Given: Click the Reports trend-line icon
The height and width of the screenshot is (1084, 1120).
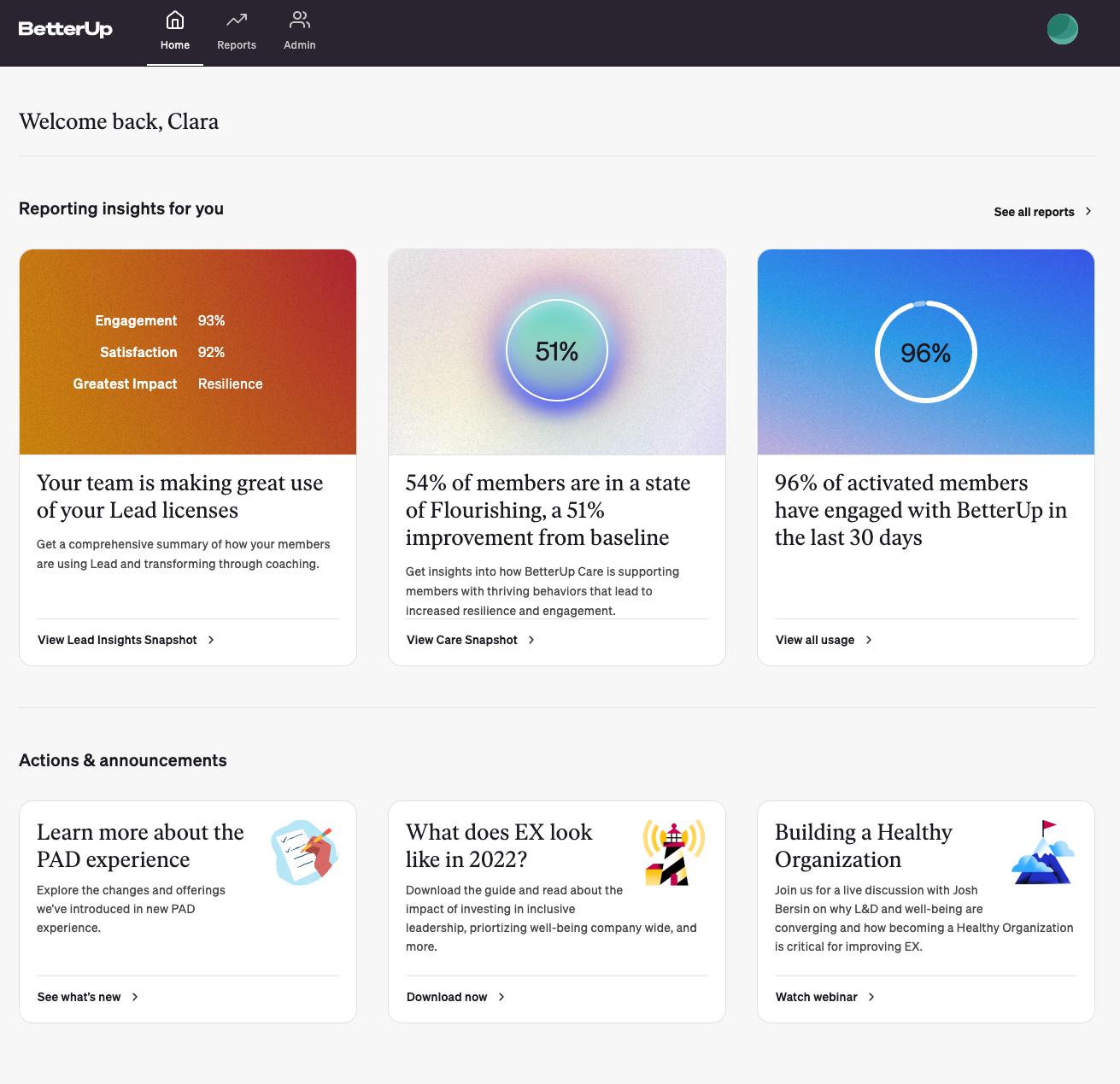Looking at the screenshot, I should pos(237,20).
